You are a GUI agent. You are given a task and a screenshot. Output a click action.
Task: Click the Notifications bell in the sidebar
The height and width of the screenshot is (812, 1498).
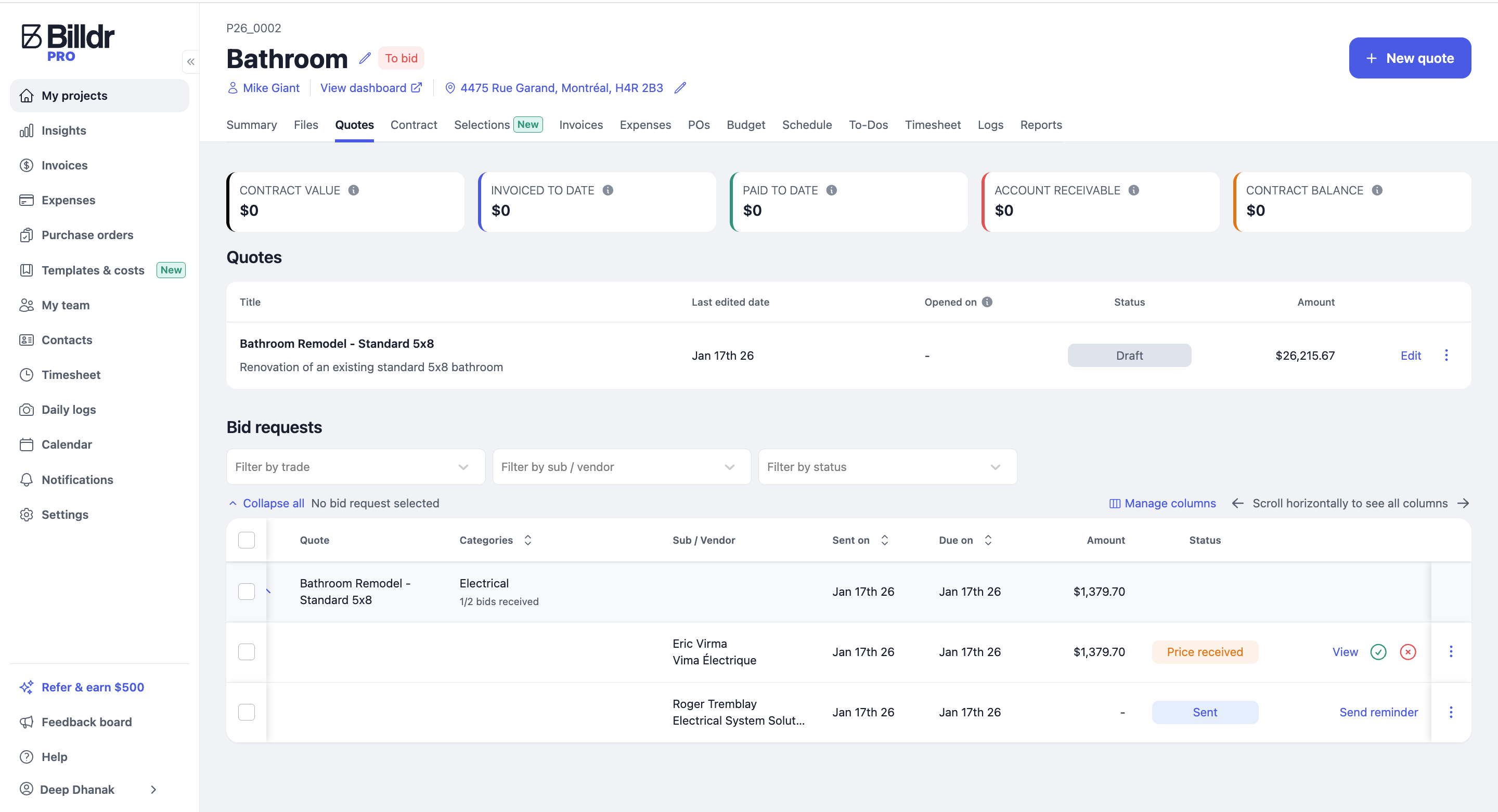point(78,479)
